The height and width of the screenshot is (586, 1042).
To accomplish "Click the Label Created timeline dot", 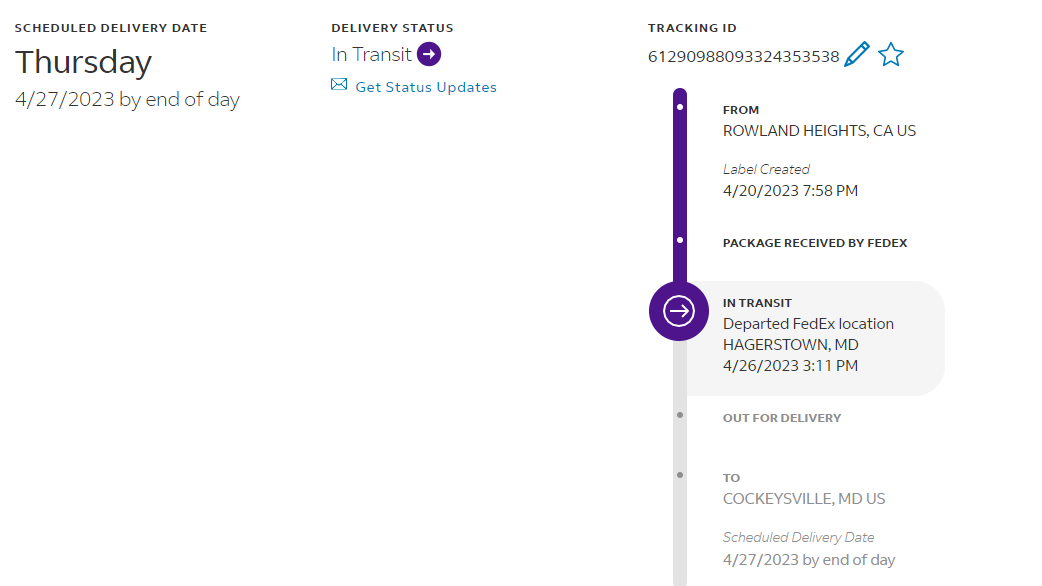I will point(680,106).
